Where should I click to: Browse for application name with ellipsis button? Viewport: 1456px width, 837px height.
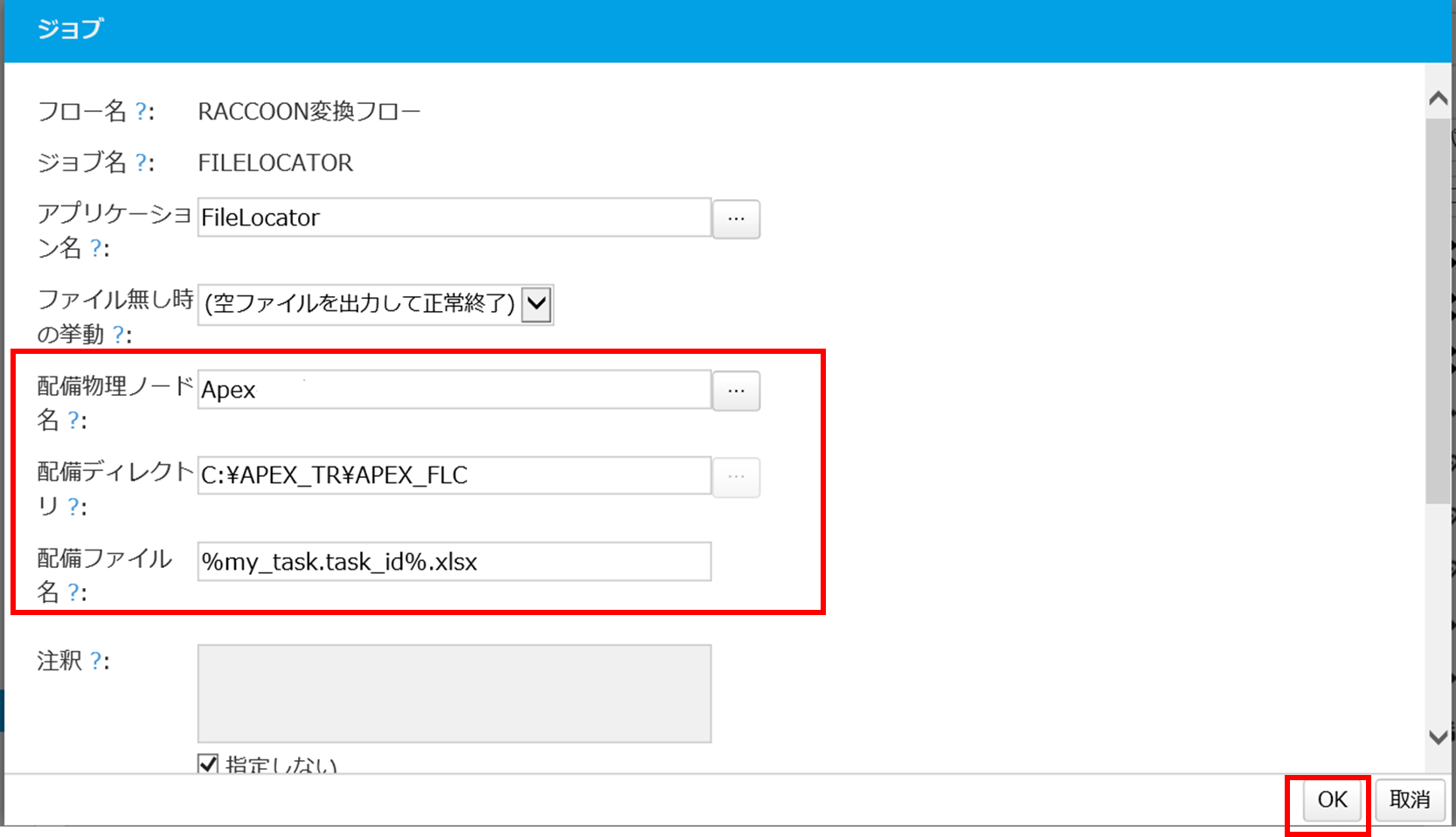(x=736, y=218)
